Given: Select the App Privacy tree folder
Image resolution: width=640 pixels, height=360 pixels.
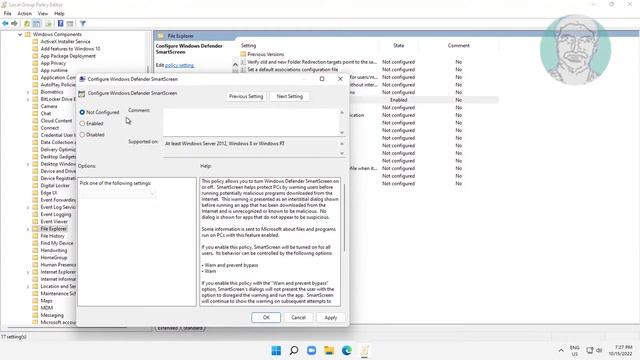Looking at the screenshot, I should pos(53,63).
